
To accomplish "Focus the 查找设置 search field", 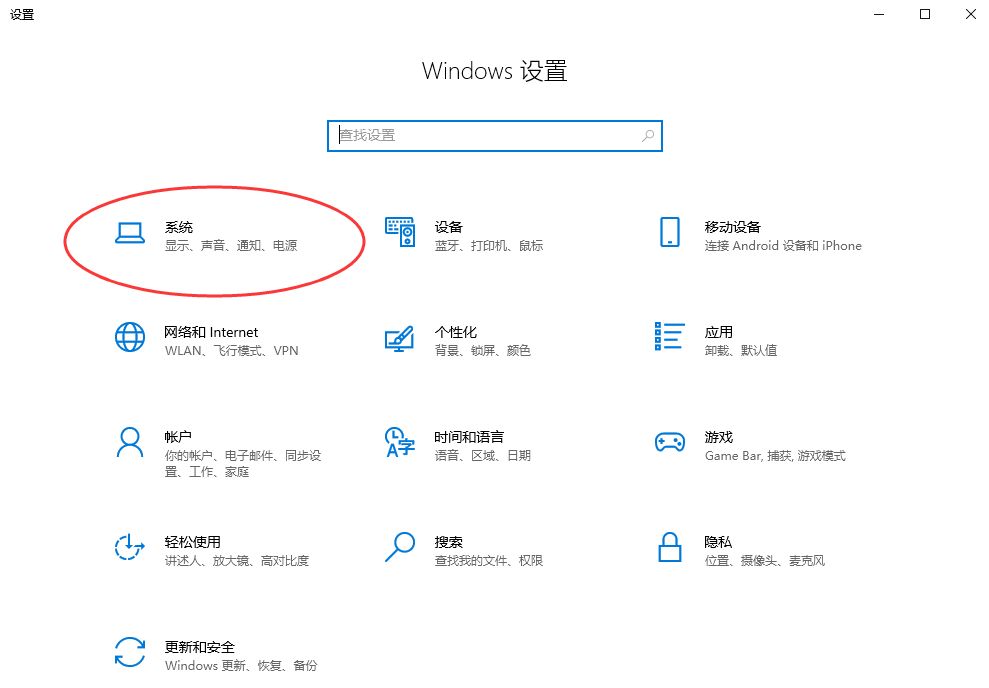I will [494, 136].
